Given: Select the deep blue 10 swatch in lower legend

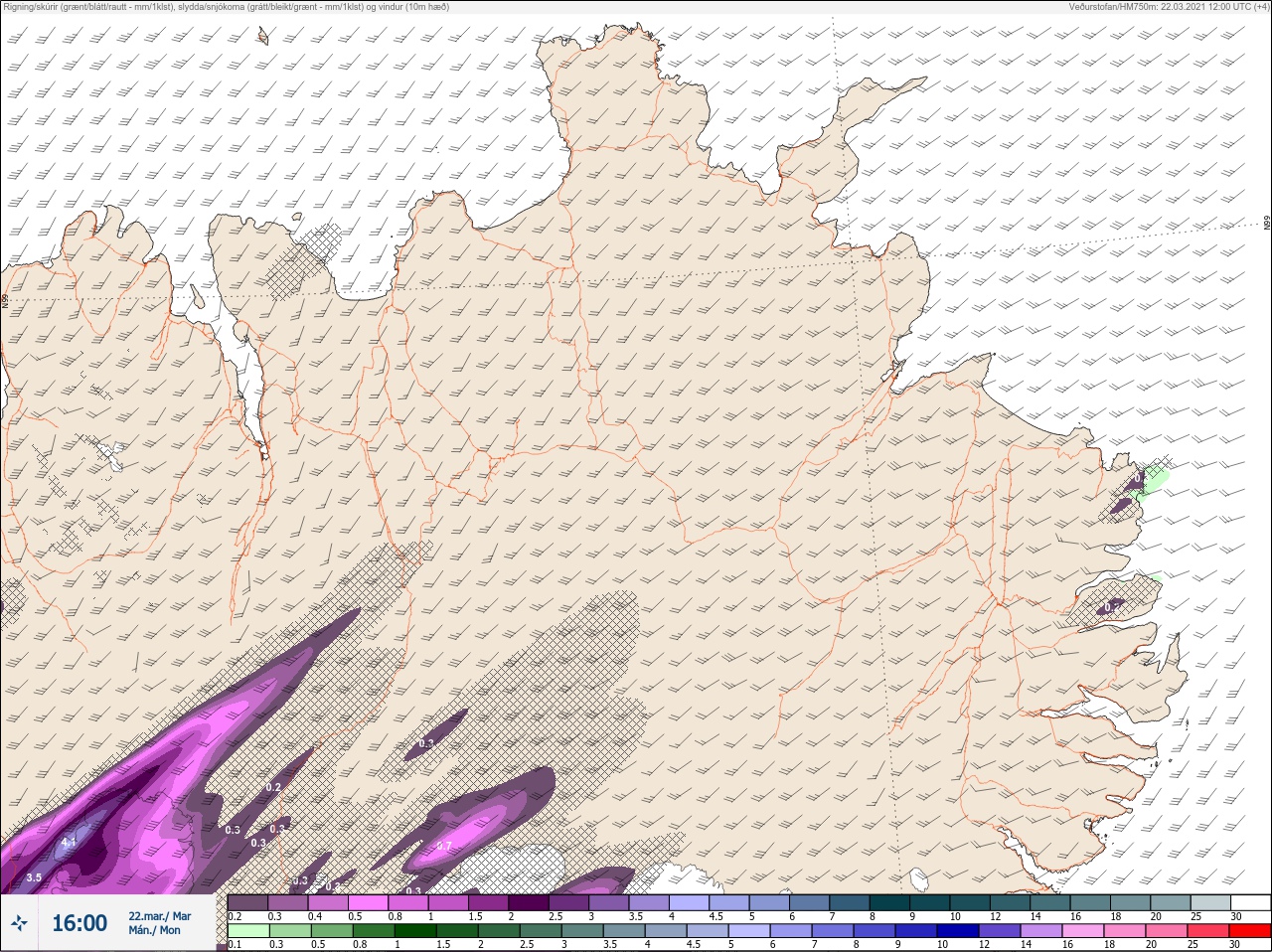Looking at the screenshot, I should tap(957, 931).
